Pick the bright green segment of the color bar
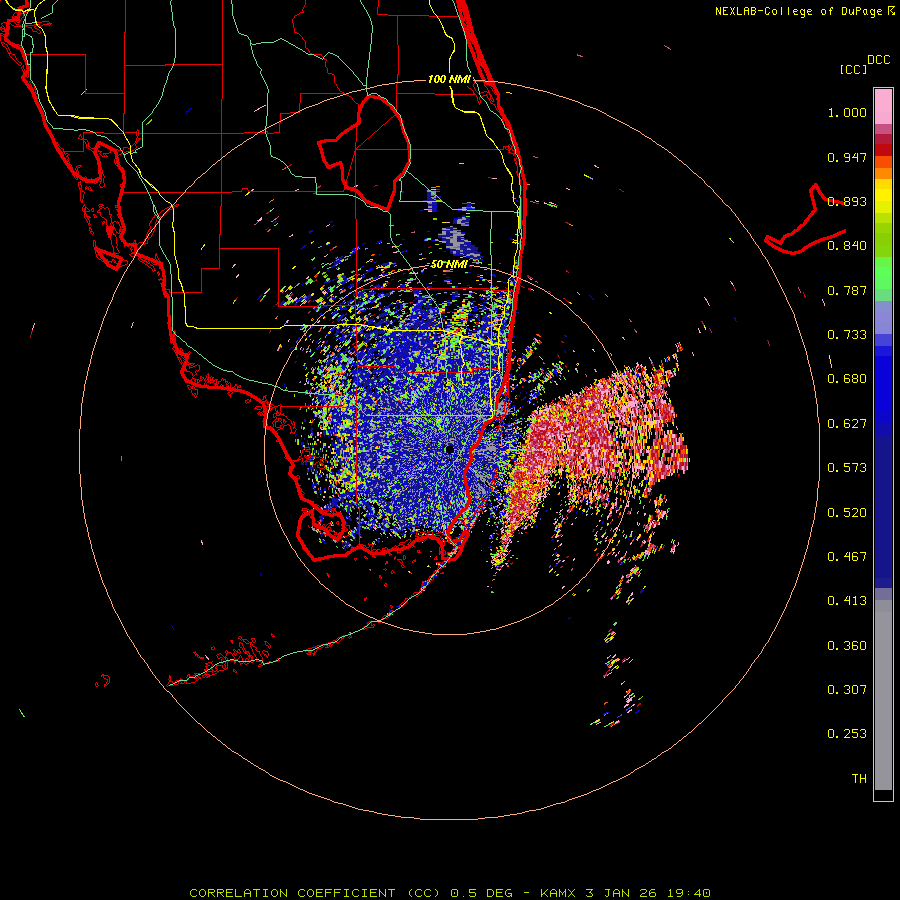This screenshot has height=900, width=900. coord(883,273)
